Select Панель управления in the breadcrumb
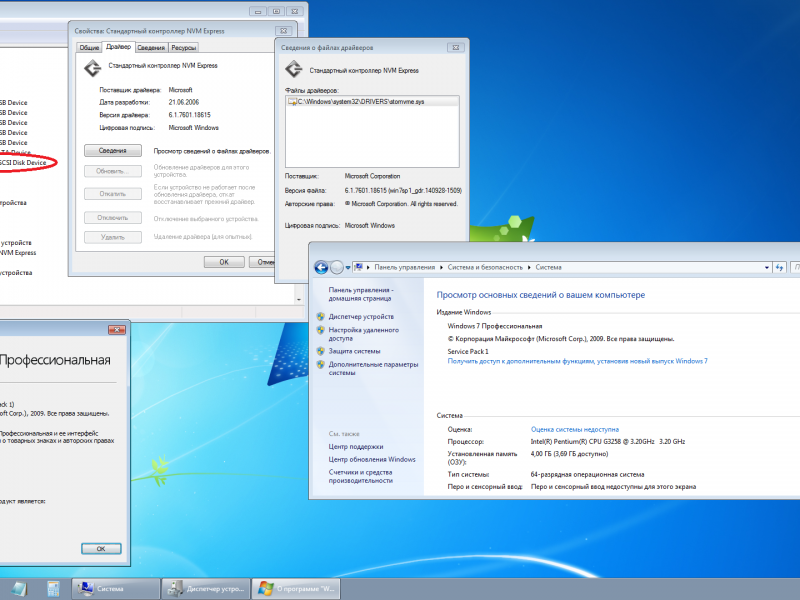Image resolution: width=800 pixels, height=600 pixels. pyautogui.click(x=405, y=267)
